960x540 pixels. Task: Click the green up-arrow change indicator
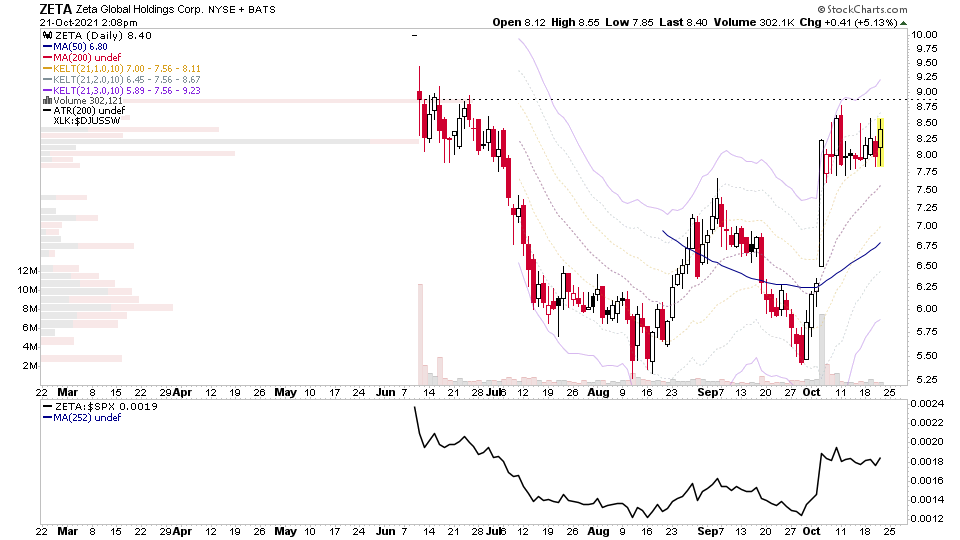(904, 23)
